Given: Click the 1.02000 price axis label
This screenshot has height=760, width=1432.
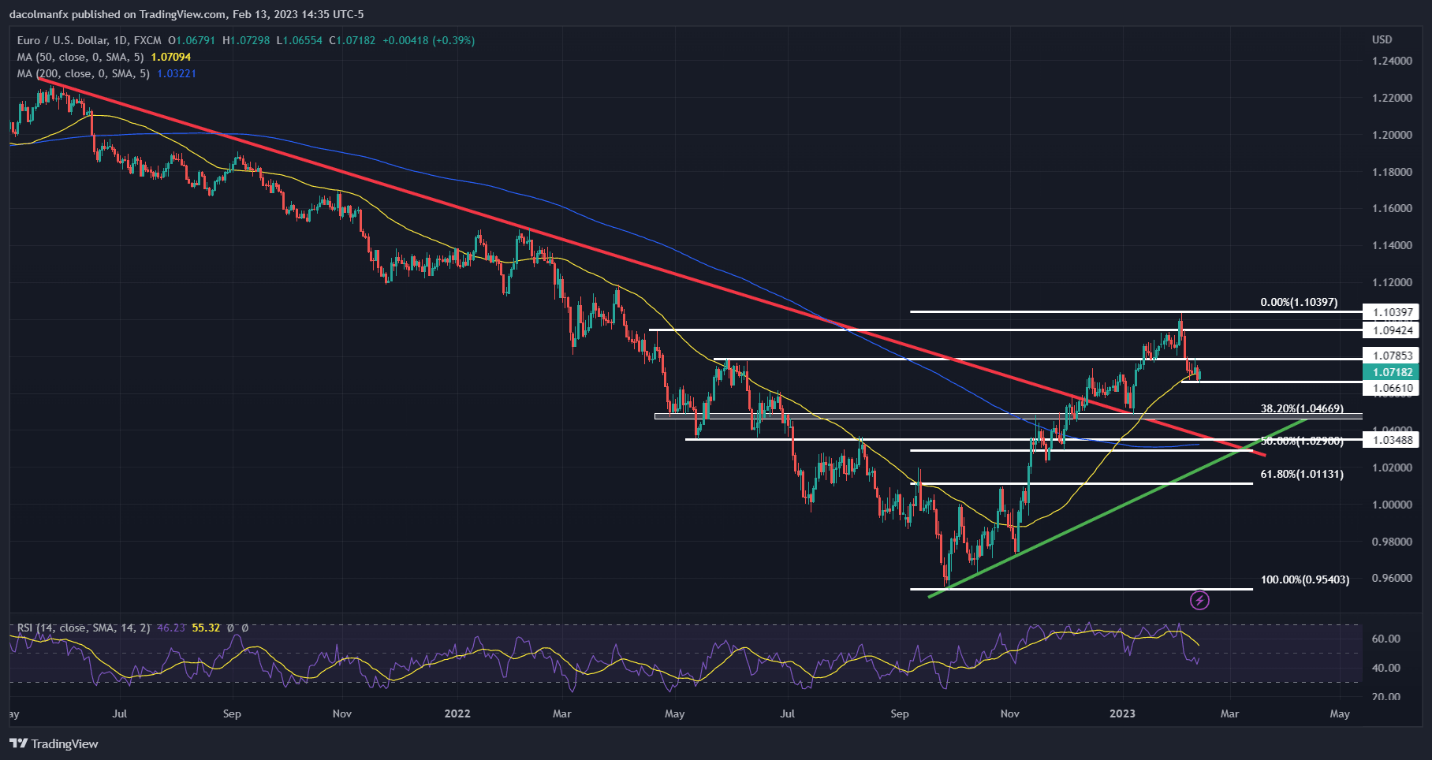Looking at the screenshot, I should tap(1390, 468).
